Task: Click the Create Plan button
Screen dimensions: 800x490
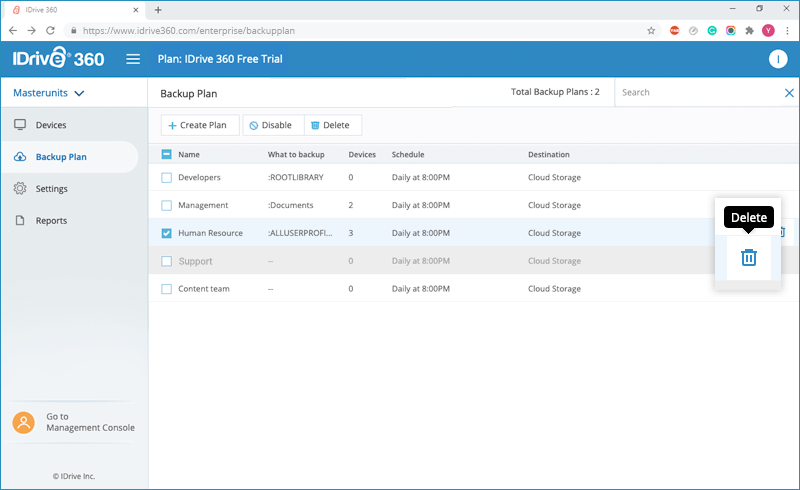Action: pos(200,125)
